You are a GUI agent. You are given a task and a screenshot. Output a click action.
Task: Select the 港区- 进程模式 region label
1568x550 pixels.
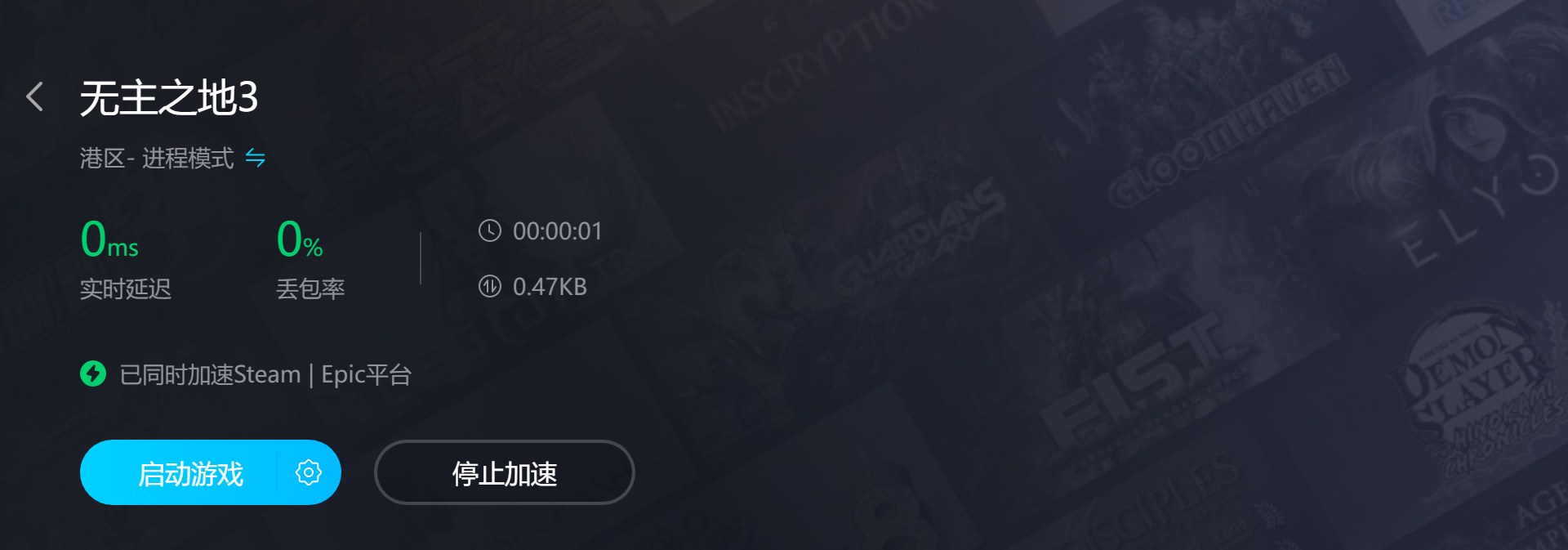[157, 158]
